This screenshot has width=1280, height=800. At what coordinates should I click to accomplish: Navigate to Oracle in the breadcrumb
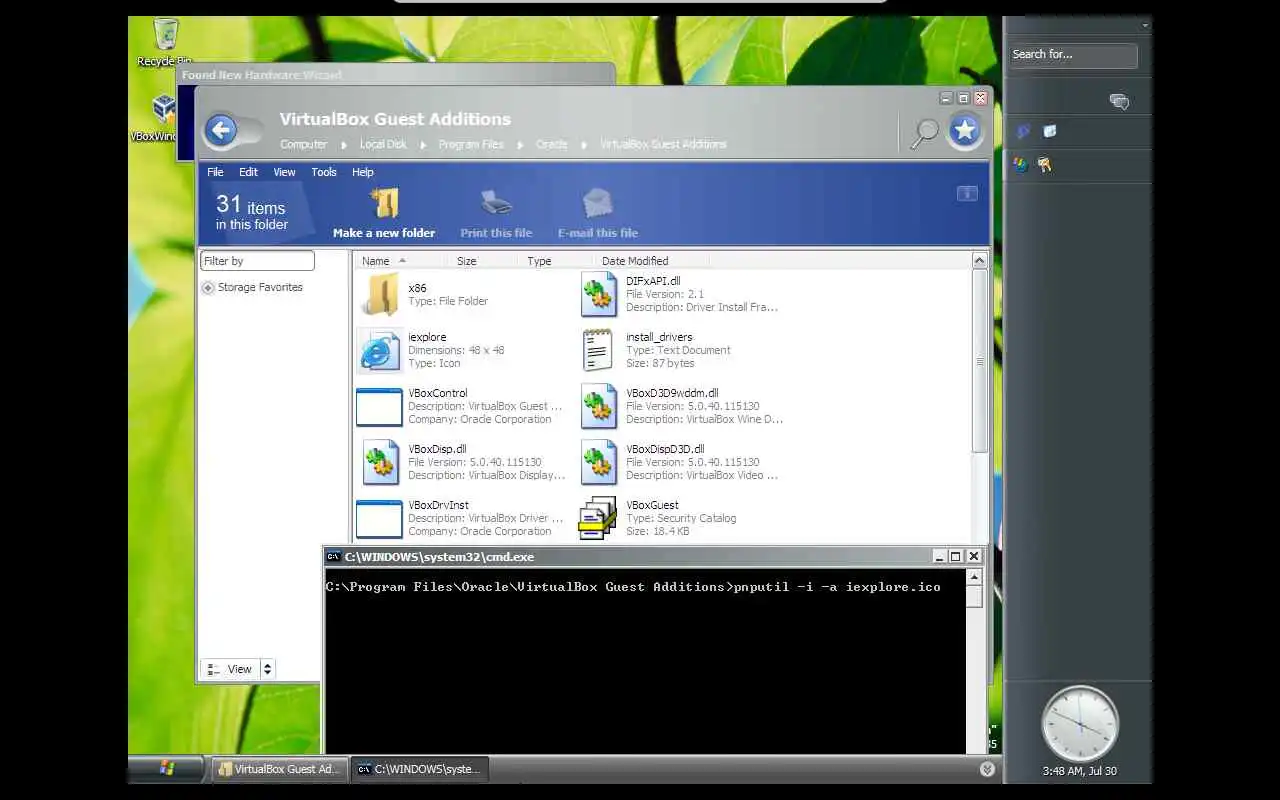(551, 144)
